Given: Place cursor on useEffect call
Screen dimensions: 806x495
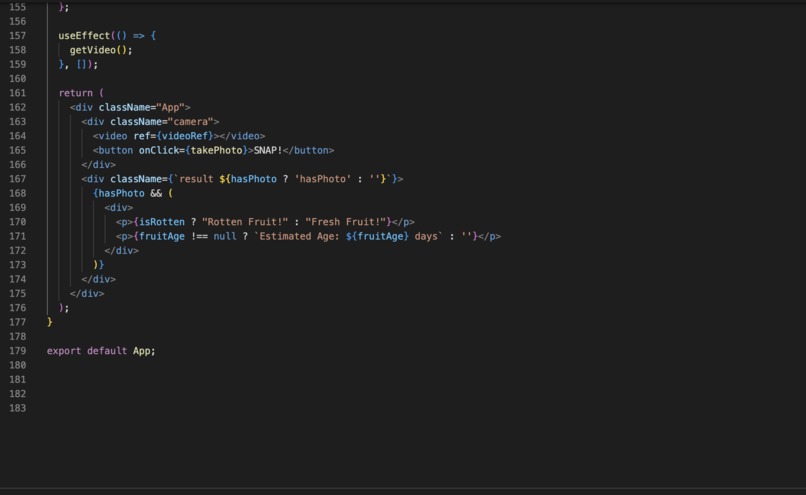Looking at the screenshot, I should click(x=84, y=35).
